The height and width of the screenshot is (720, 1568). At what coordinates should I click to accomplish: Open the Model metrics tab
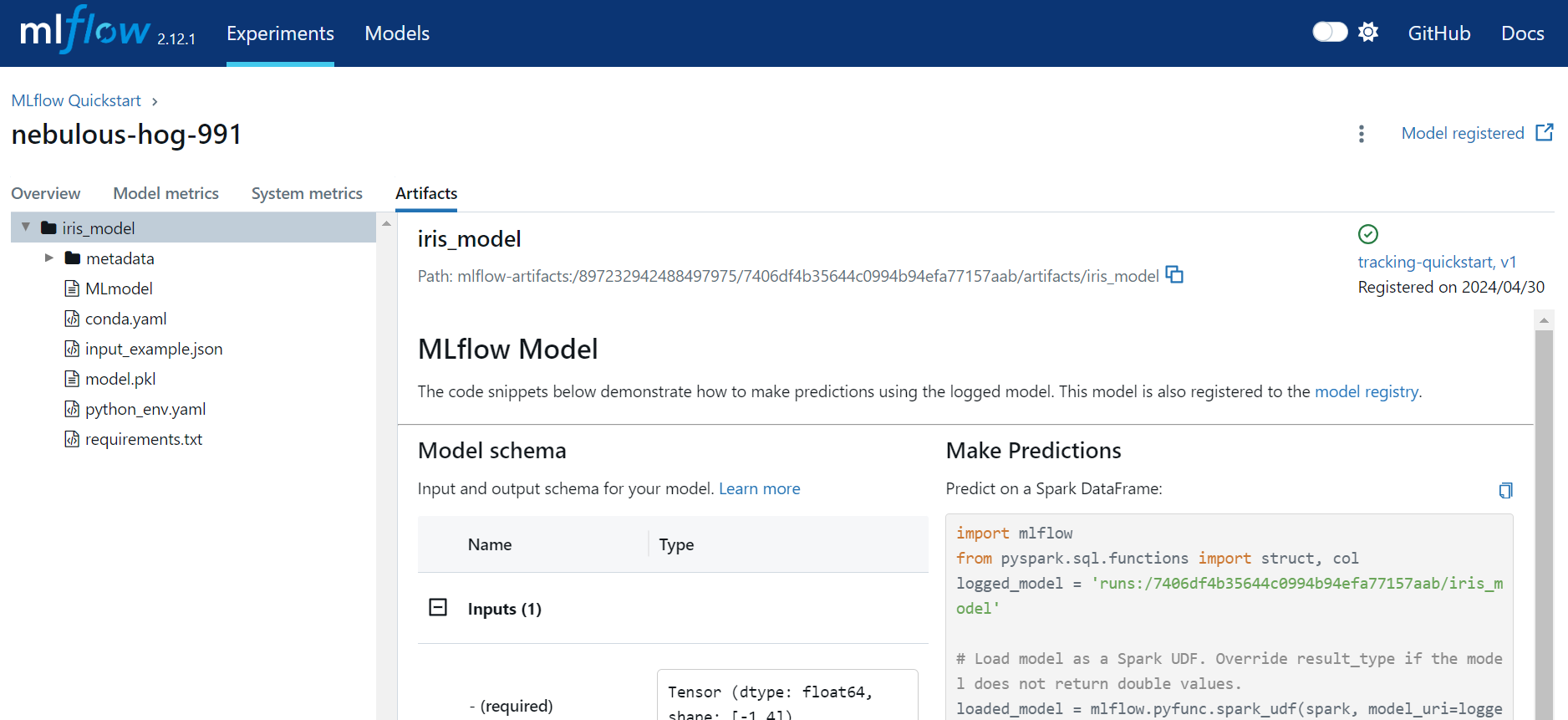165,193
